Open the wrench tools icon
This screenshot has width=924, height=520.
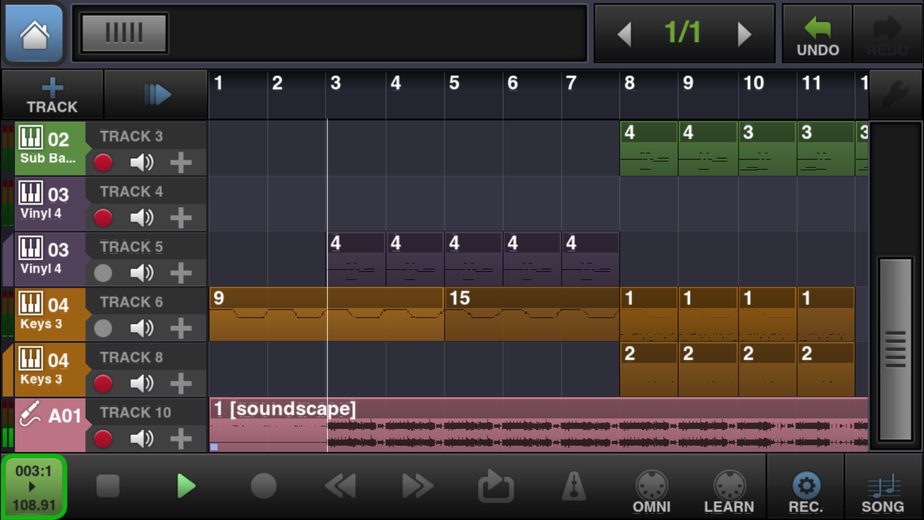895,94
